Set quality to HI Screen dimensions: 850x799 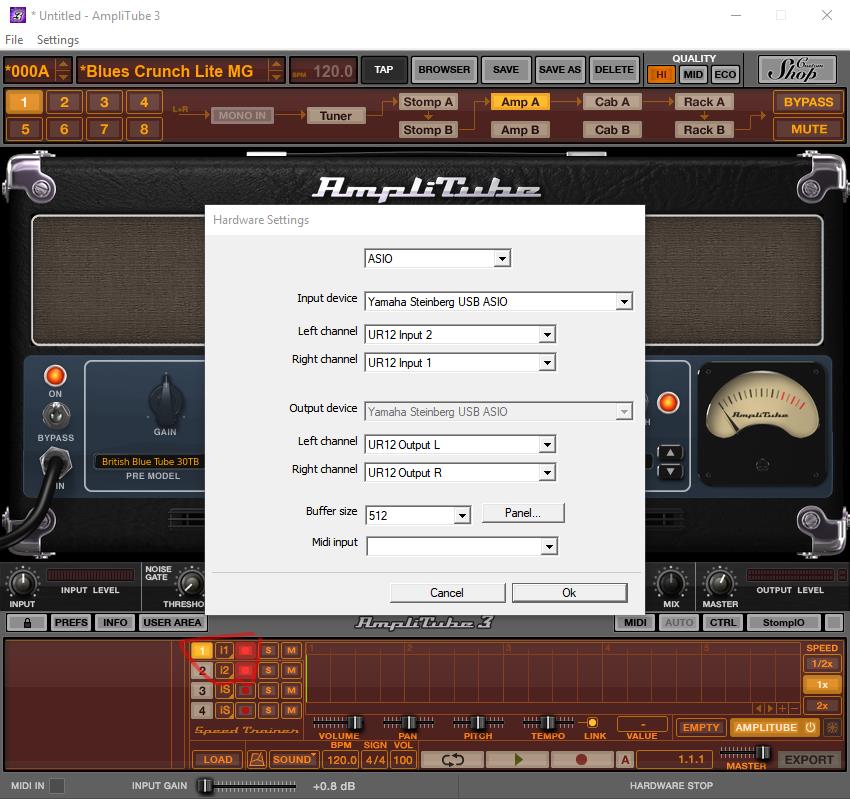[x=661, y=75]
